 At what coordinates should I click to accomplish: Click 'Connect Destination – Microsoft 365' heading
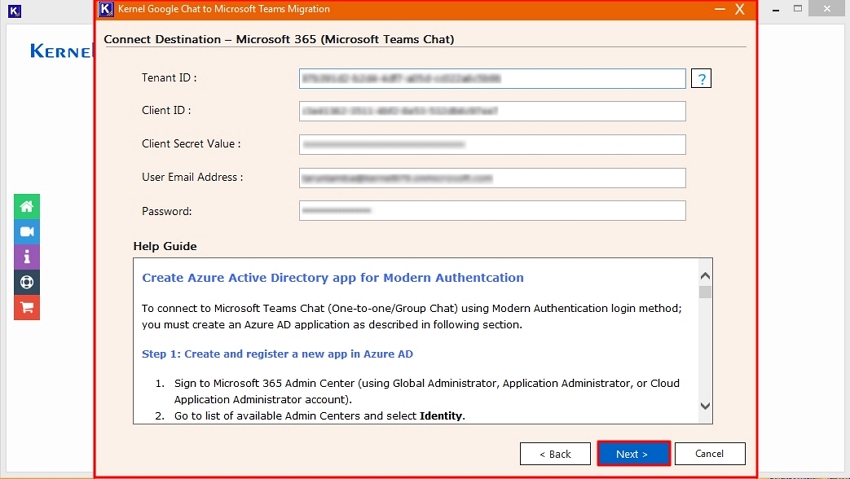pos(279,39)
